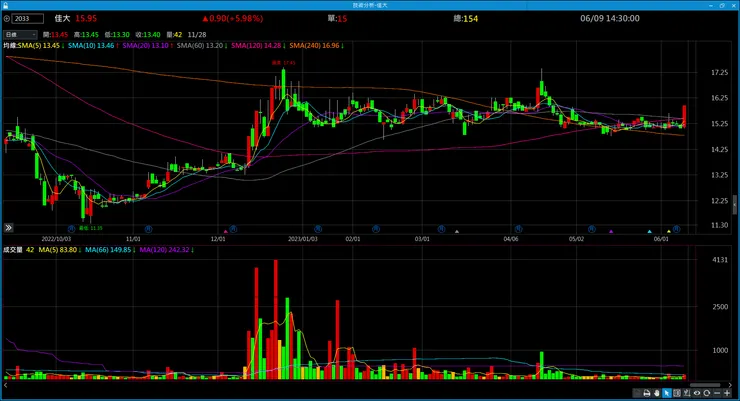Viewport: 740px width, 401px height.
Task: Click the month marker icon near 02/01
Action: tap(376, 229)
